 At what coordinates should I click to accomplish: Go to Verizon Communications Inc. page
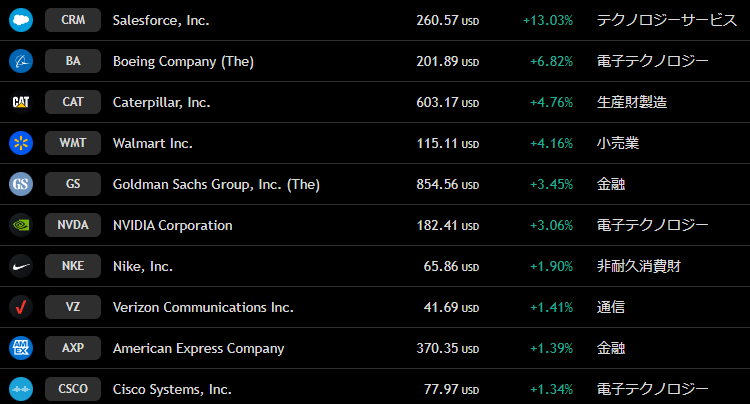click(203, 307)
